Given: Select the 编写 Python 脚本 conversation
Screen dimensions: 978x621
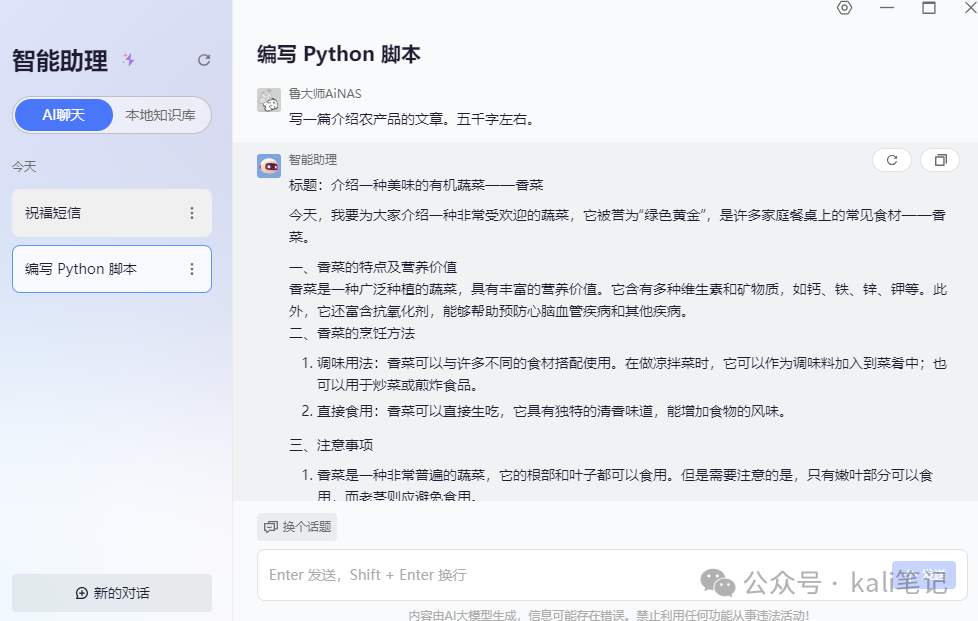Looking at the screenshot, I should 112,269.
